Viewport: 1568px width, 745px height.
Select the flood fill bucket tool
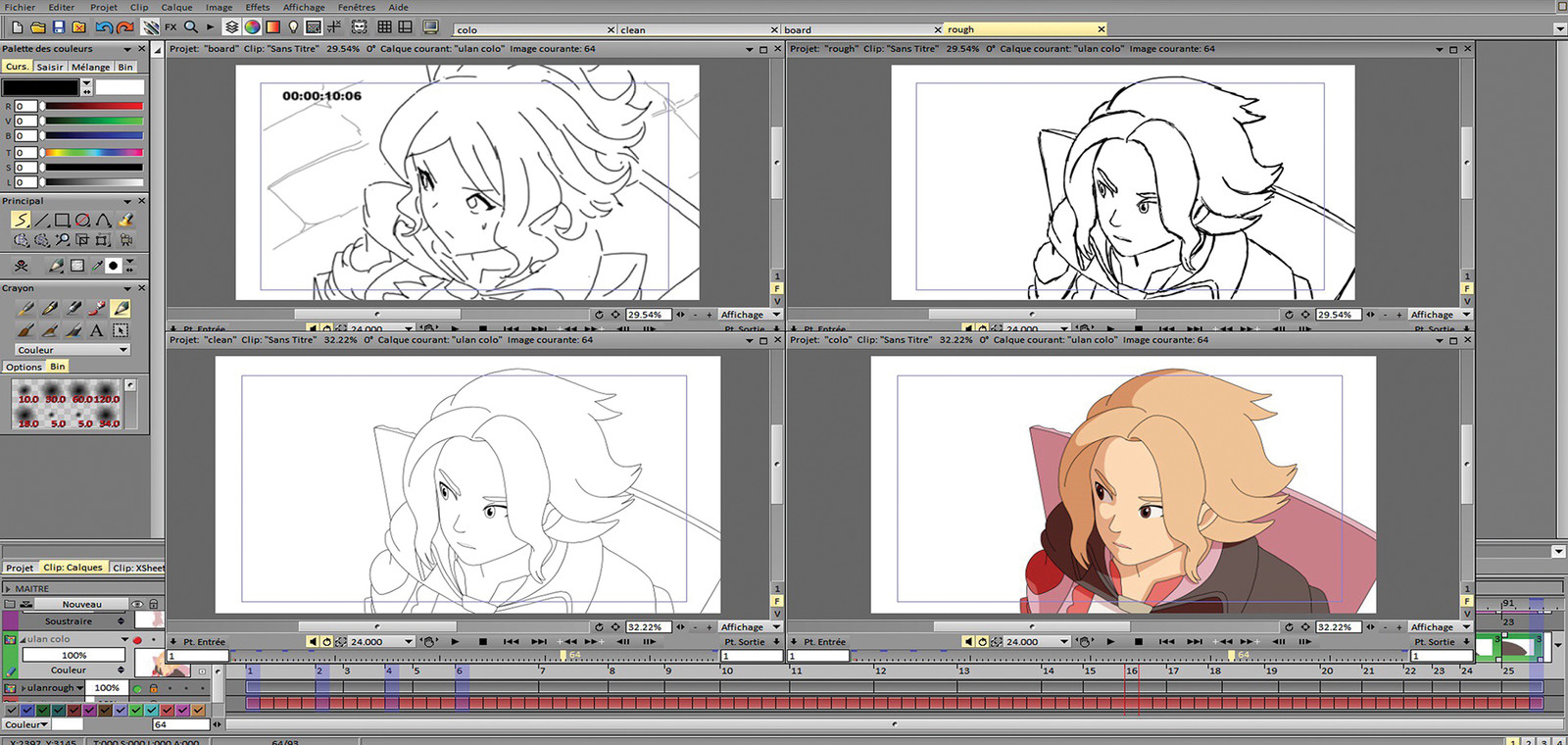click(x=125, y=220)
